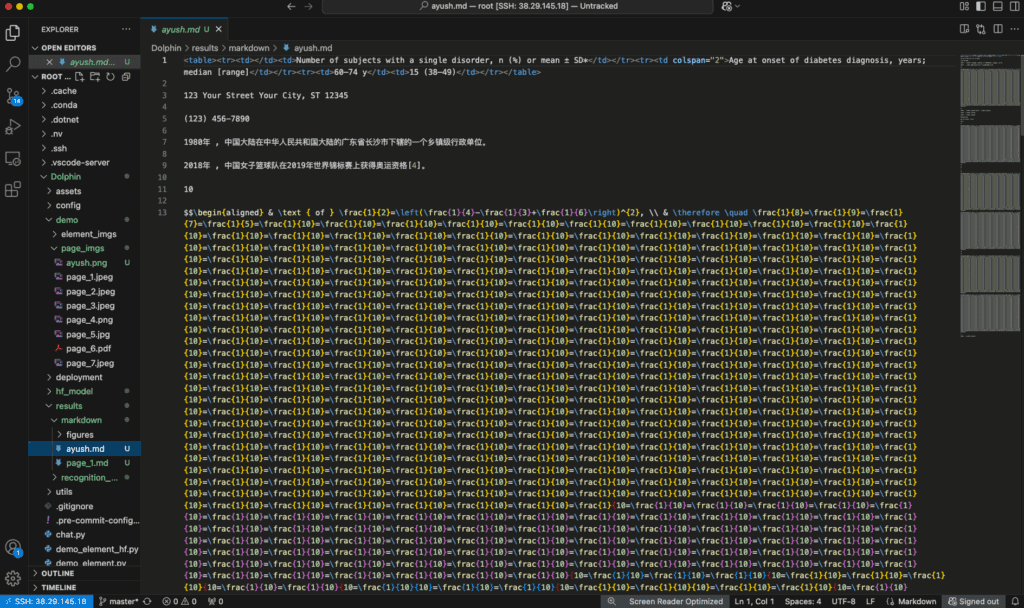Open ayush.png in file tree
The width and height of the screenshot is (1024, 608).
click(84, 263)
